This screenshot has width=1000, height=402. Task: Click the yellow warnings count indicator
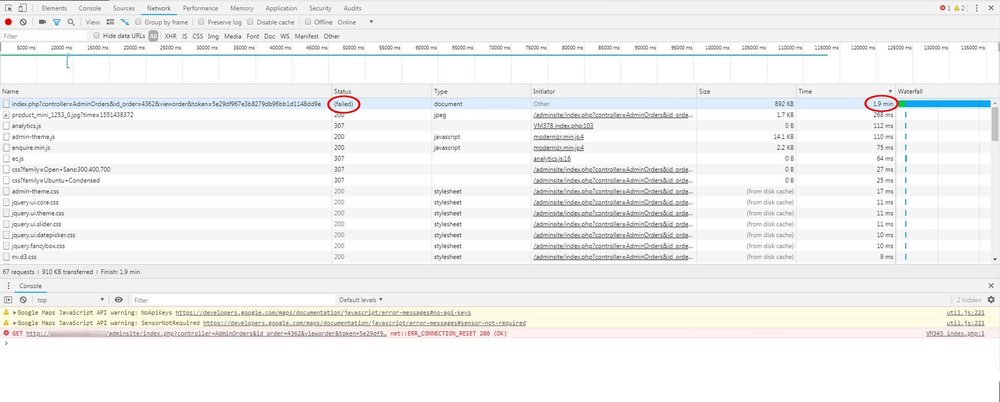coord(960,8)
